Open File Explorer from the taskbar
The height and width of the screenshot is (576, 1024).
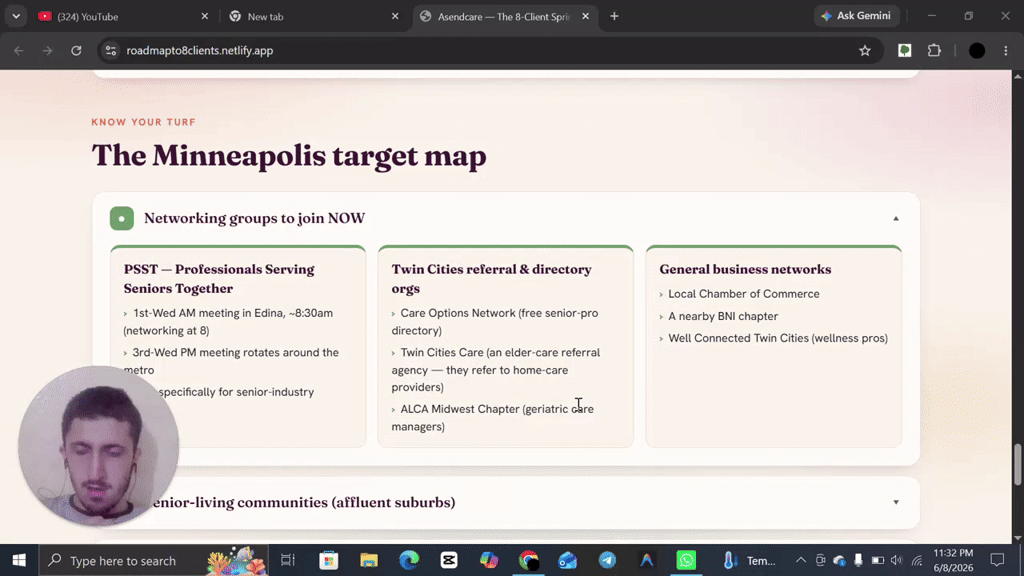(x=369, y=560)
